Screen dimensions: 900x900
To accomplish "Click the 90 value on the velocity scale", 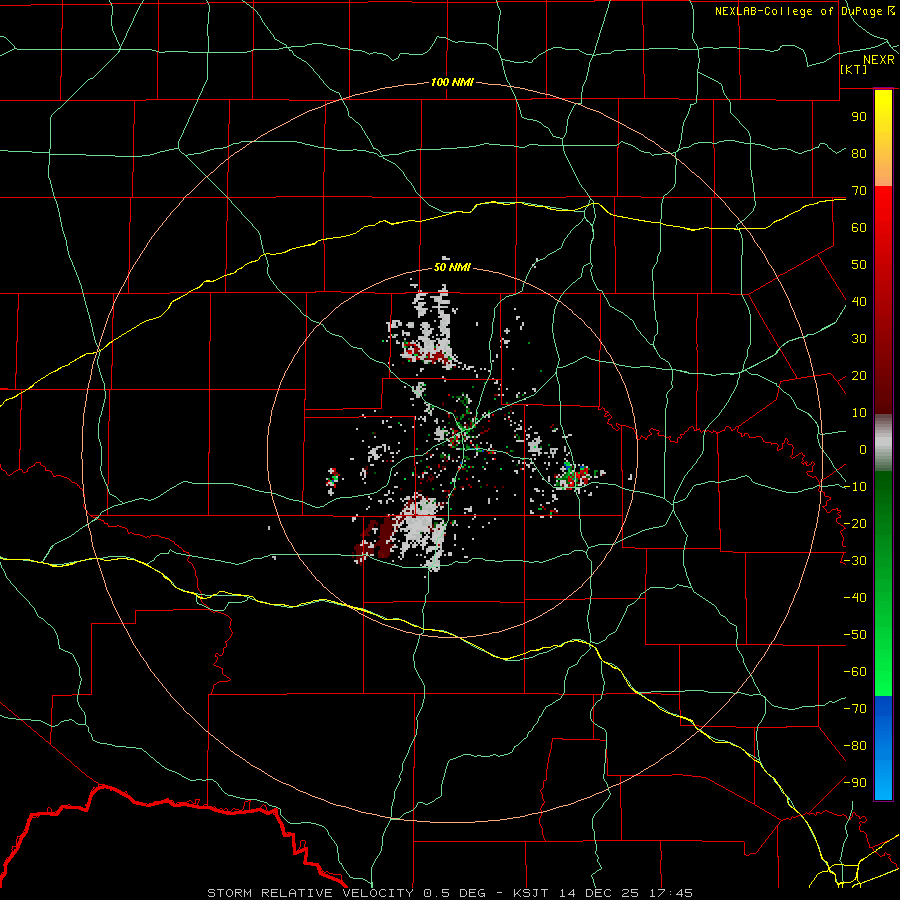I will [859, 117].
